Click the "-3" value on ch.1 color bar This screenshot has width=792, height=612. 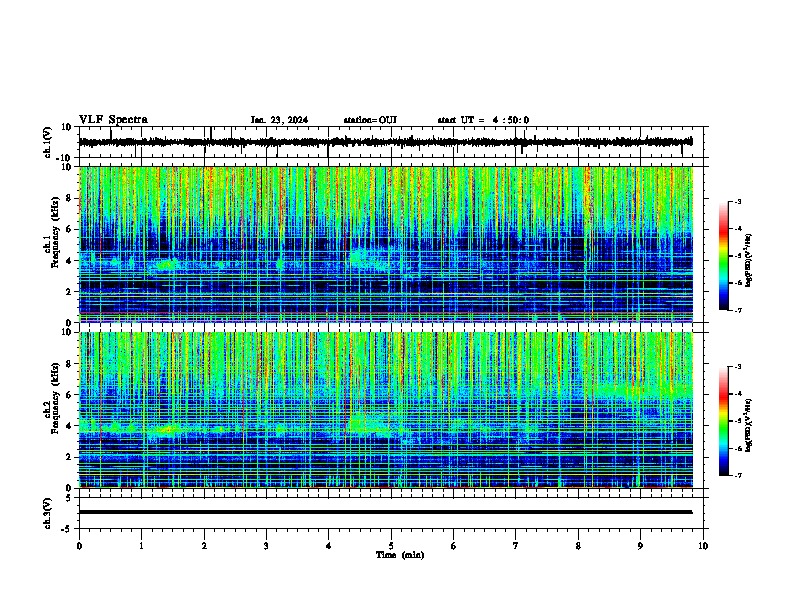(x=738, y=201)
